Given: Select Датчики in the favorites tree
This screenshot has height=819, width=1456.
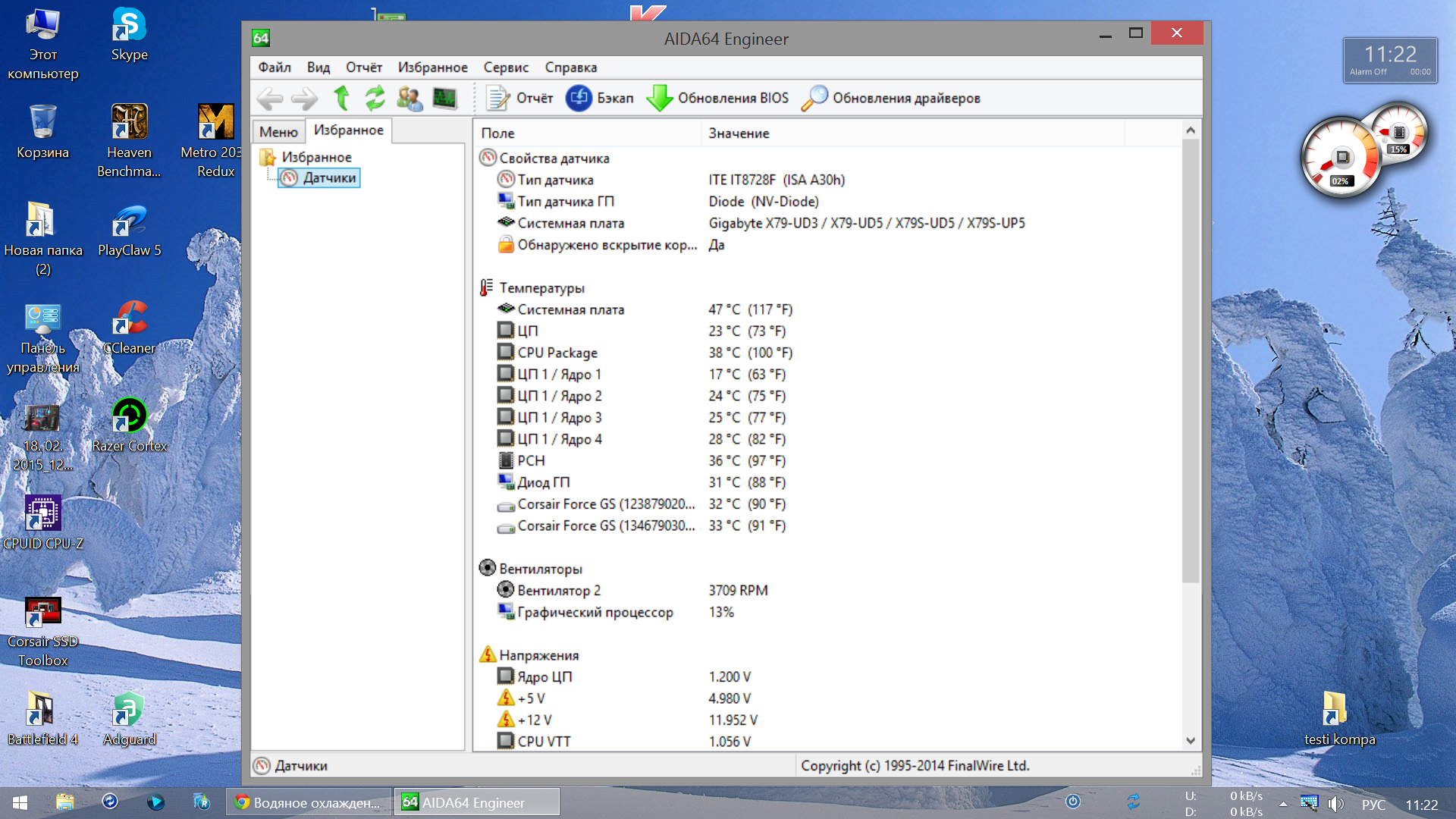Looking at the screenshot, I should (329, 177).
